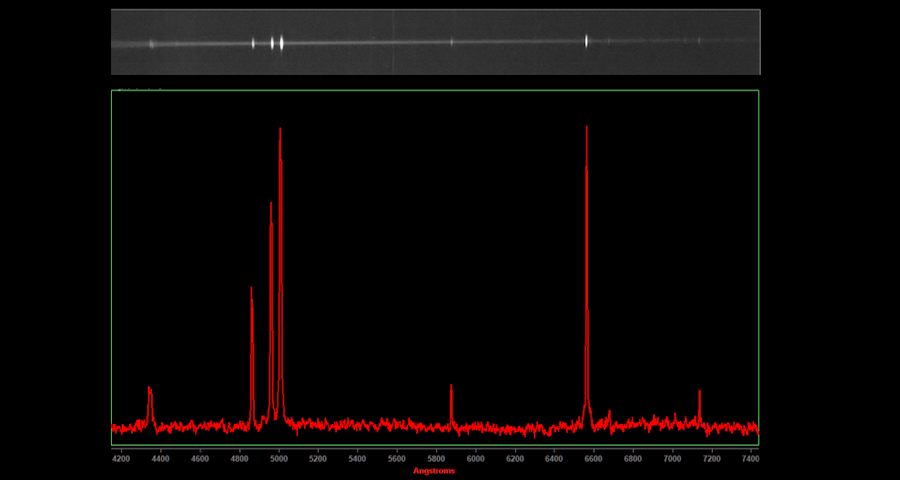The height and width of the screenshot is (480, 900).
Task: Click the tall peak near 6560 Angstroms
Action: (x=586, y=130)
